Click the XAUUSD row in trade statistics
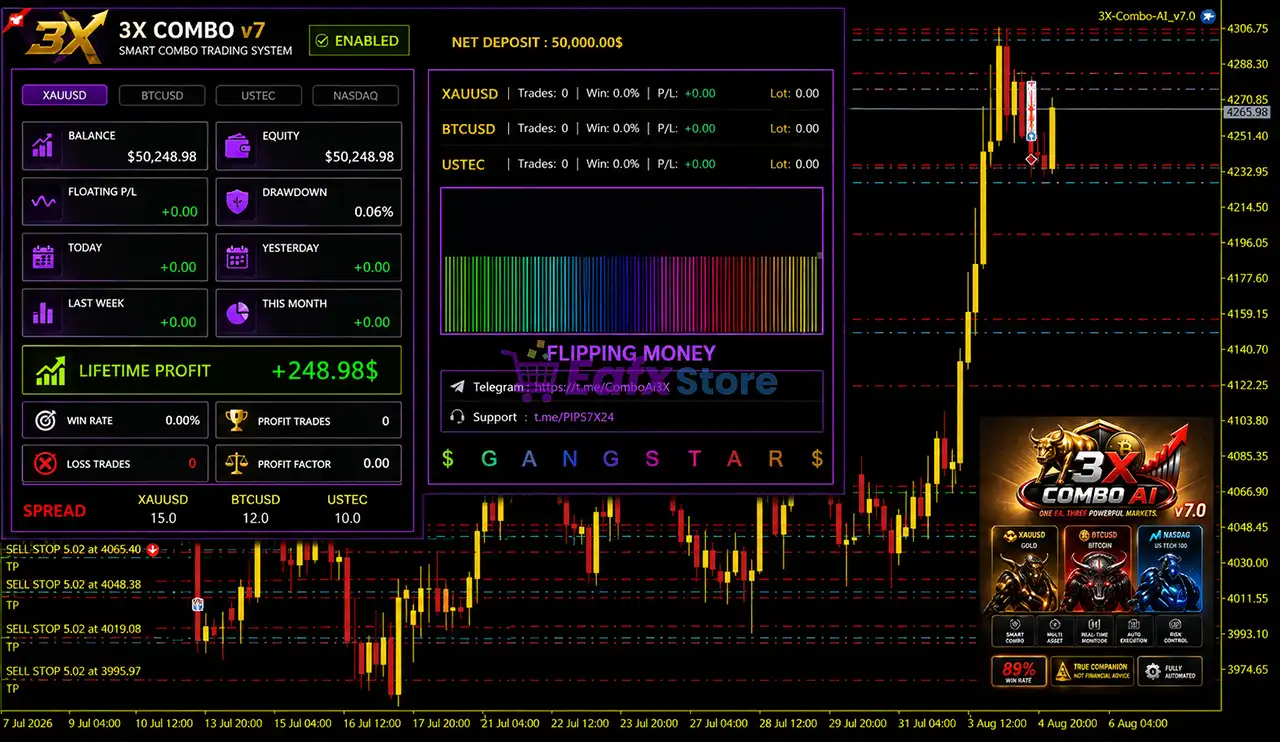Screen dimensions: 1280x742 631,94
